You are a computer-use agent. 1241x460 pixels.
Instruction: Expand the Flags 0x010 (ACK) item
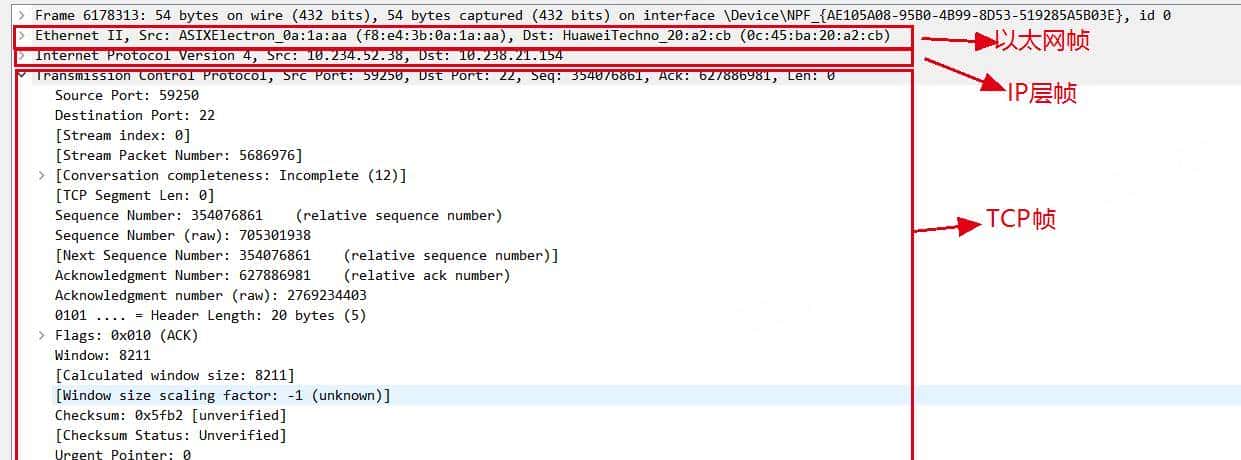(x=41, y=336)
